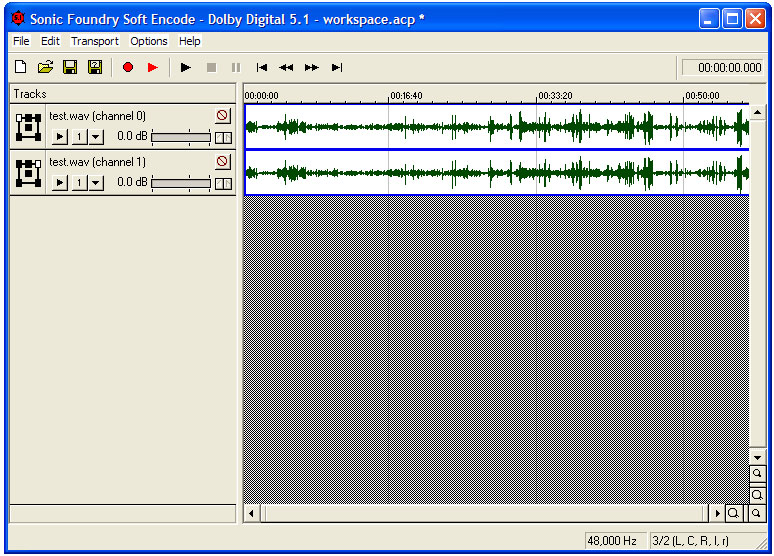Click the 00:00:00 mark on the time ruler
This screenshot has width=774, height=556.
(x=262, y=96)
